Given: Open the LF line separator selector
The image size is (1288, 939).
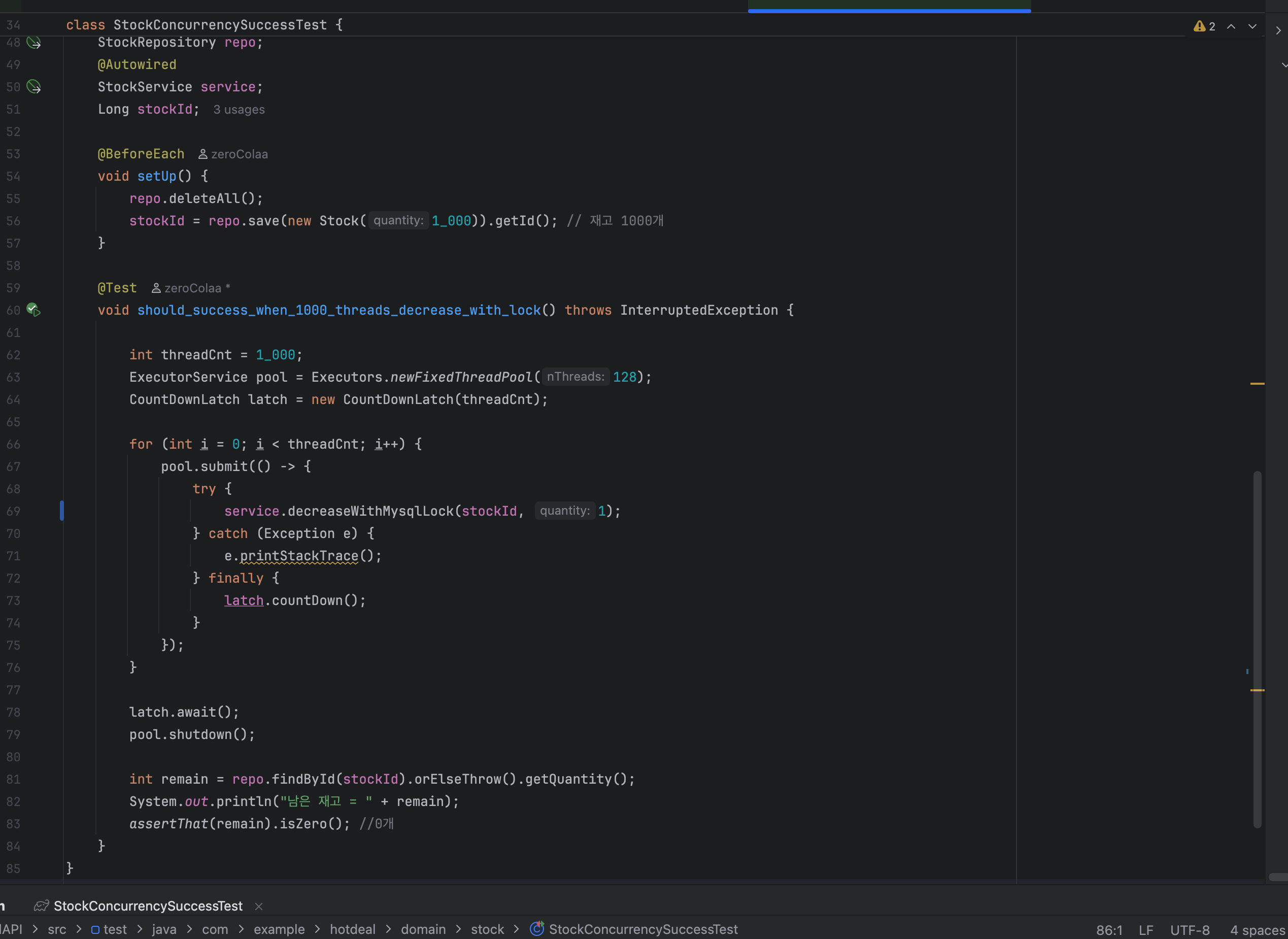Looking at the screenshot, I should 1146,930.
